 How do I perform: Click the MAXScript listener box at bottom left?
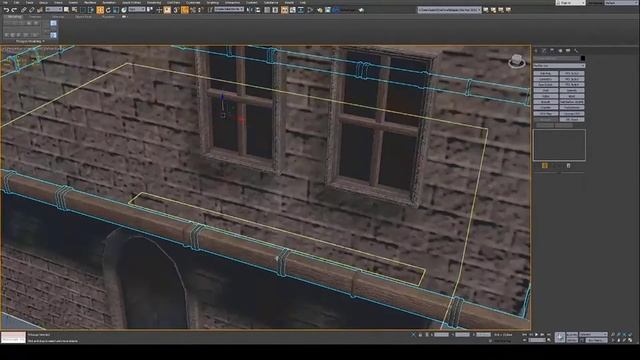point(13,338)
